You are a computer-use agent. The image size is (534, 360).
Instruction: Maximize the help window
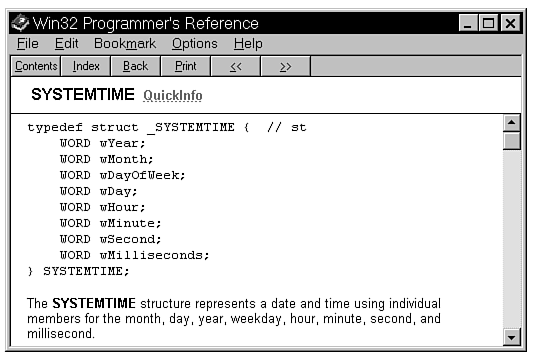click(x=488, y=23)
